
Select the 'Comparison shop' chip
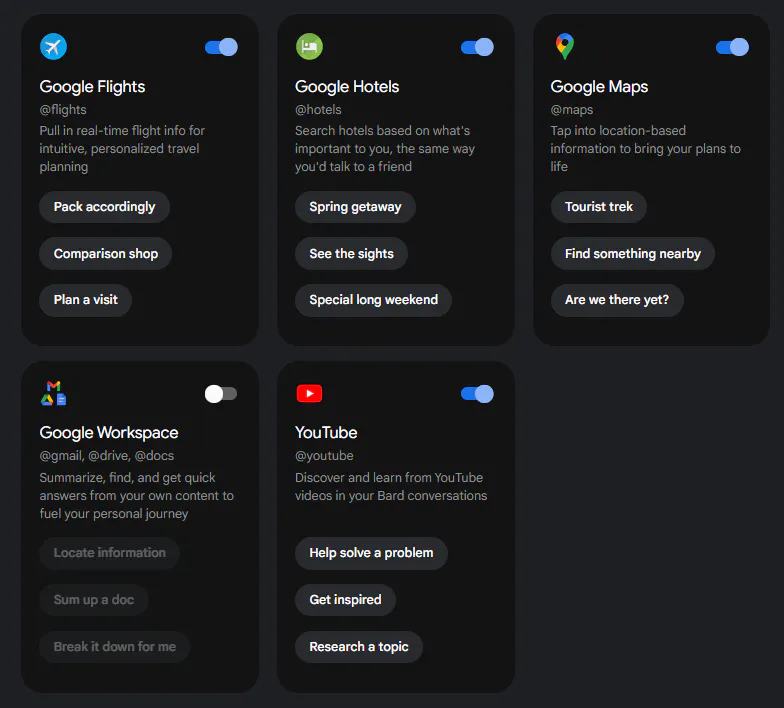point(106,254)
